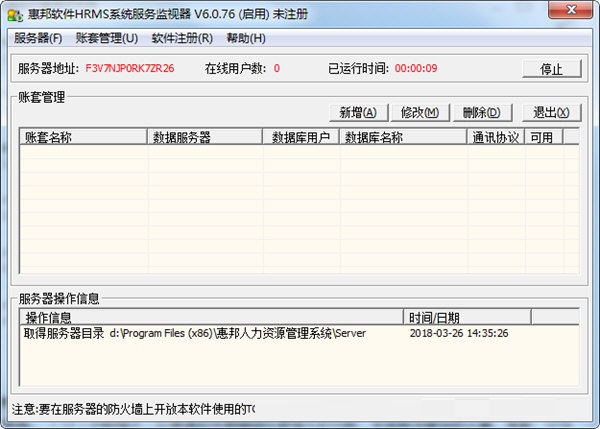600x429 pixels.
Task: Sort by 数据库名称 column header
Action: point(403,137)
